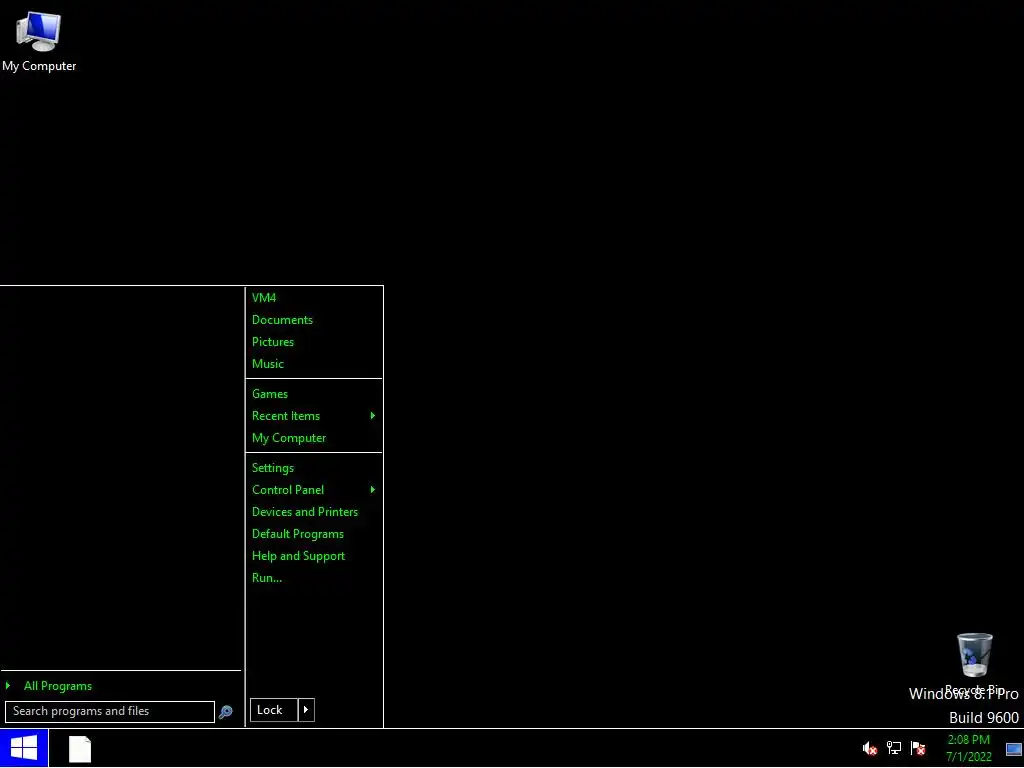Image resolution: width=1024 pixels, height=768 pixels.
Task: Open Documents from Start menu
Action: [282, 320]
